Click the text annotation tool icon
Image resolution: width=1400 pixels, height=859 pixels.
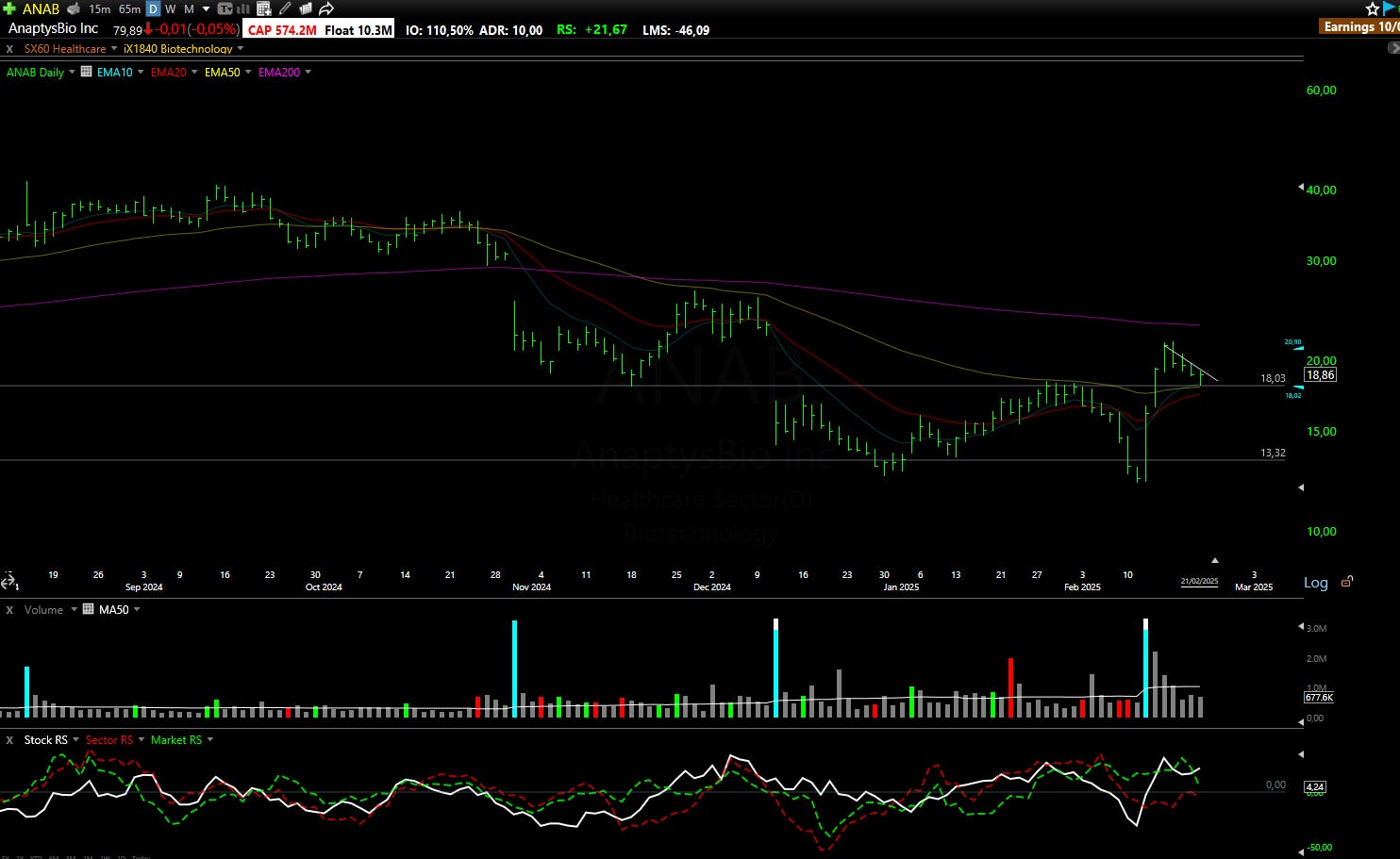pyautogui.click(x=225, y=8)
